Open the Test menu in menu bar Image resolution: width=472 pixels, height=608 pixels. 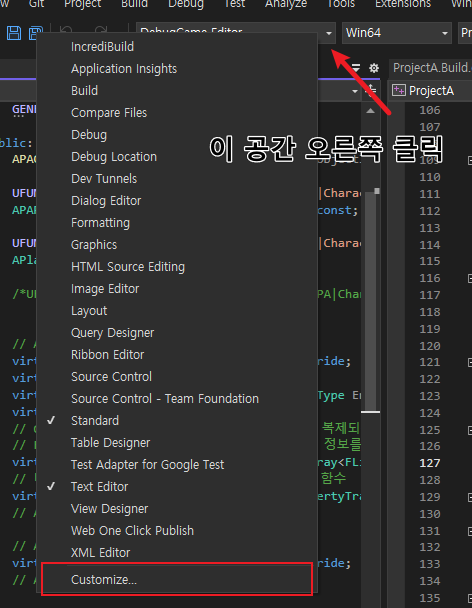(x=235, y=4)
